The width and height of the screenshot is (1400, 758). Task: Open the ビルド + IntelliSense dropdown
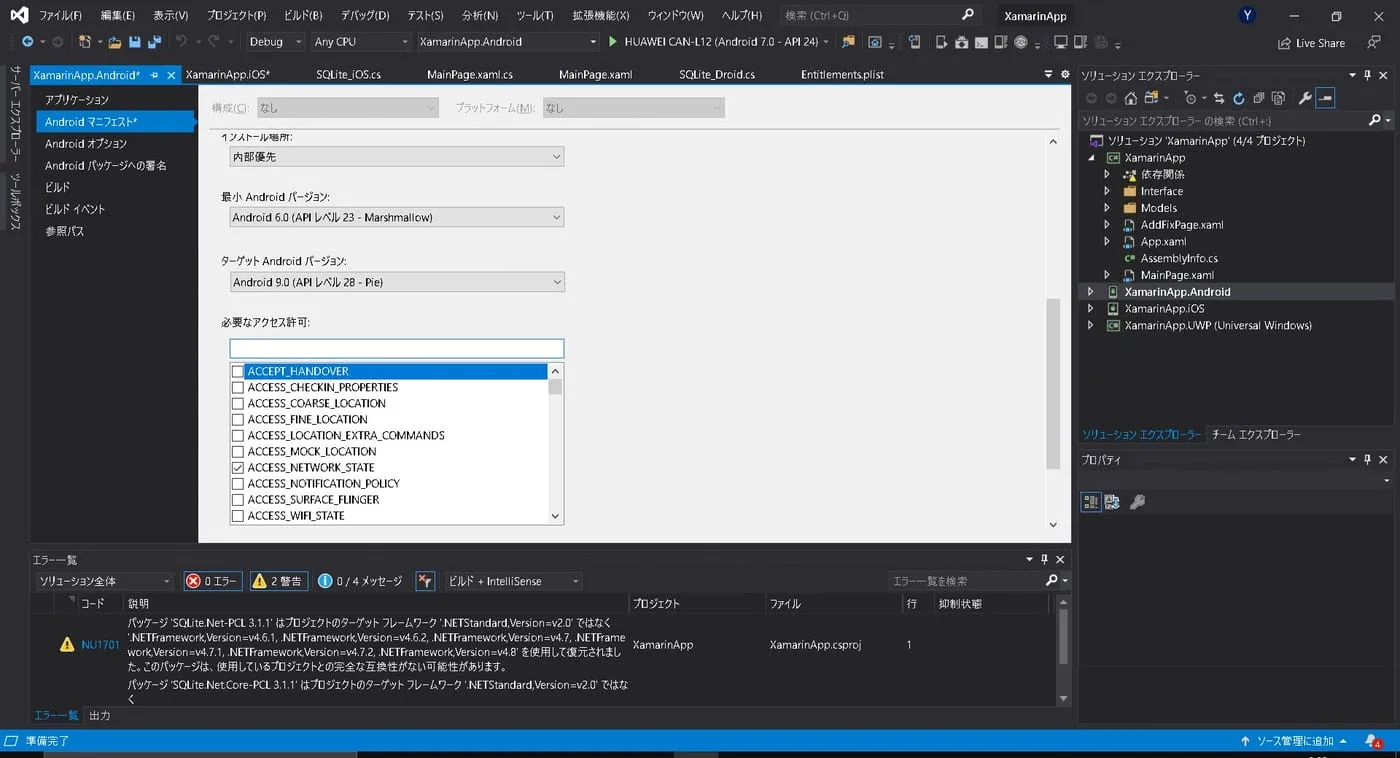(513, 581)
